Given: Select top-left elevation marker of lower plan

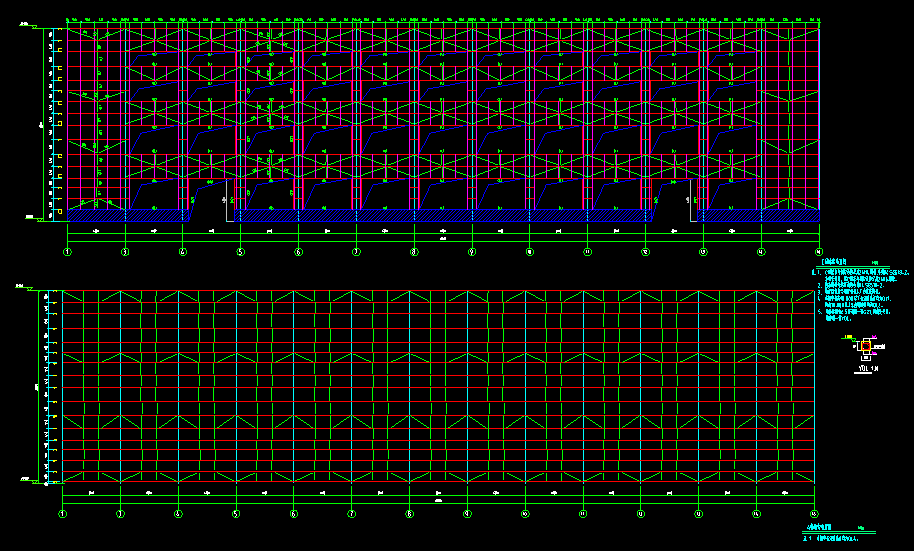Looking at the screenshot, I should click(x=23, y=287).
